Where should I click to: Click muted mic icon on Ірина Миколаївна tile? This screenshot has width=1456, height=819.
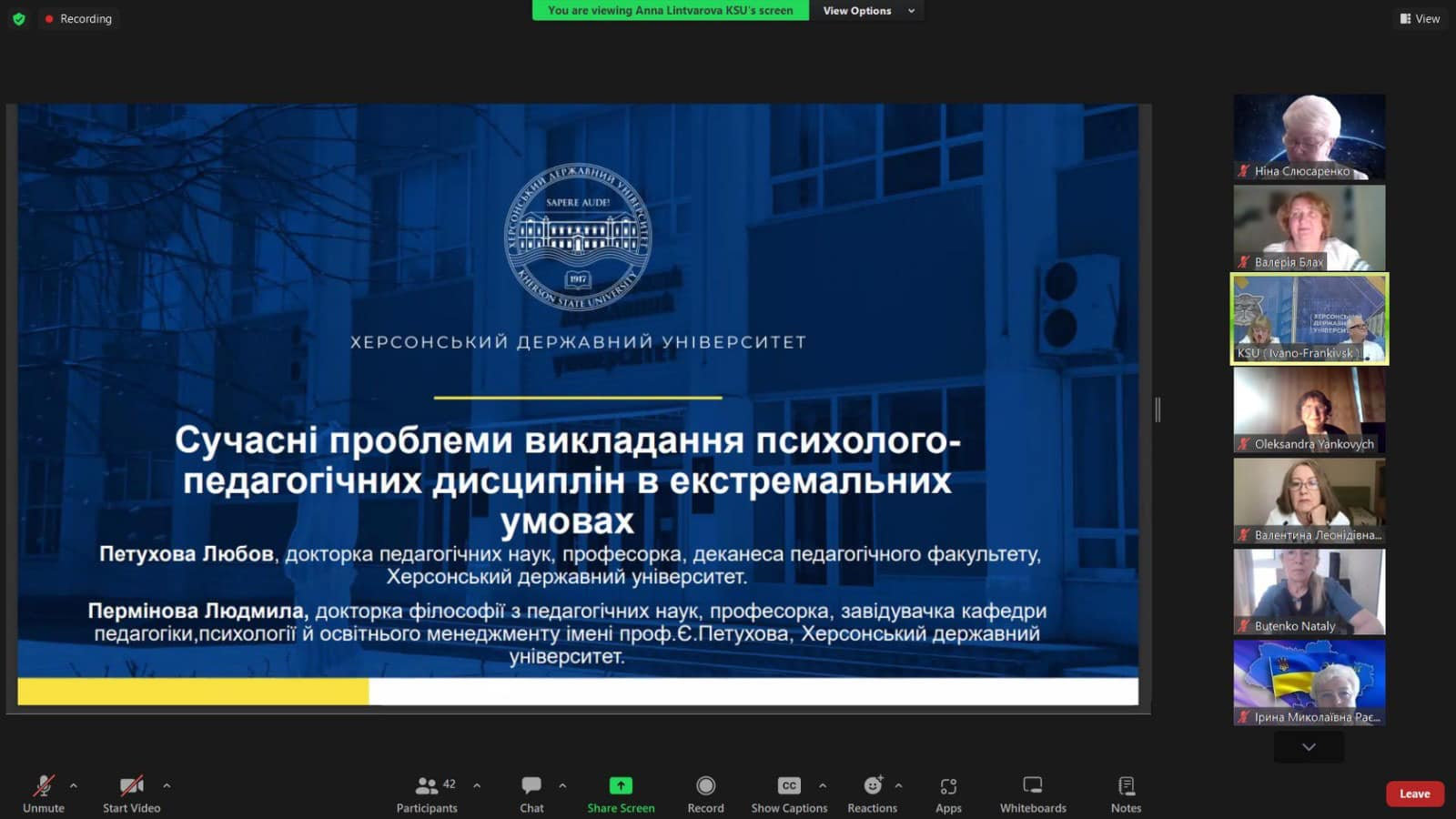point(1243,717)
